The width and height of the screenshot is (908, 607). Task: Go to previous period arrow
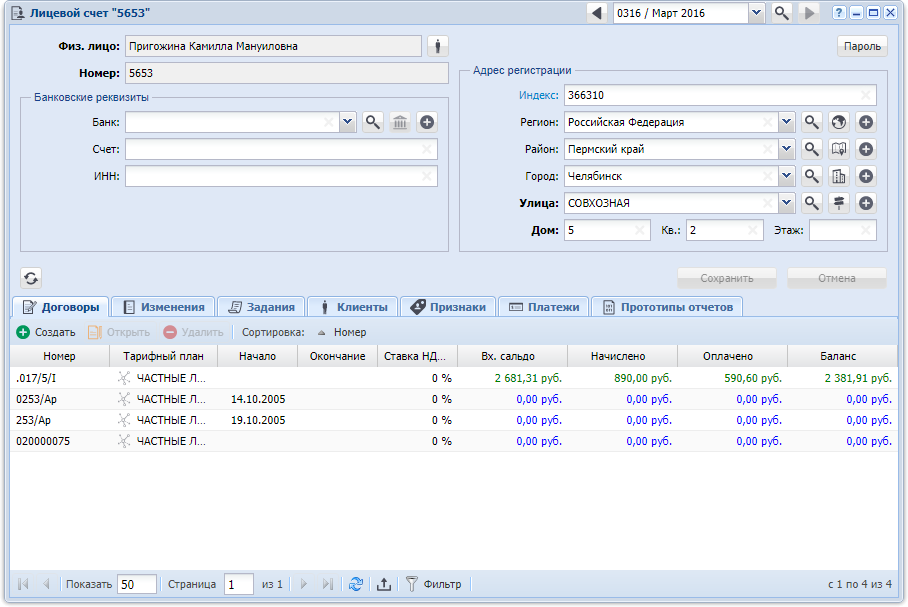(x=596, y=13)
